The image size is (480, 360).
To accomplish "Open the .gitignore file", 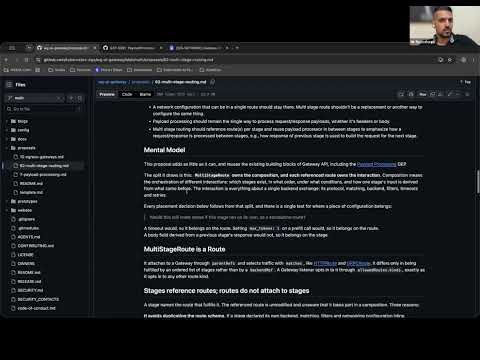I will pos(27,219).
